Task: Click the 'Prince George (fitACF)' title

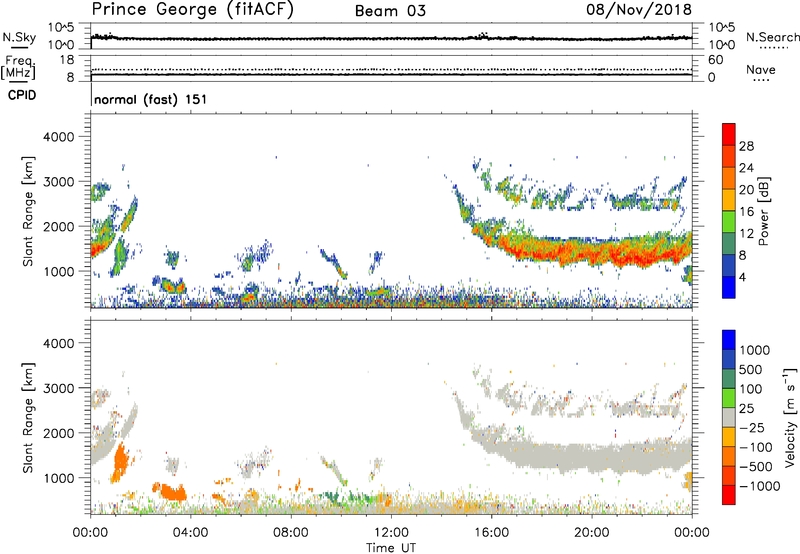Action: [x=193, y=9]
